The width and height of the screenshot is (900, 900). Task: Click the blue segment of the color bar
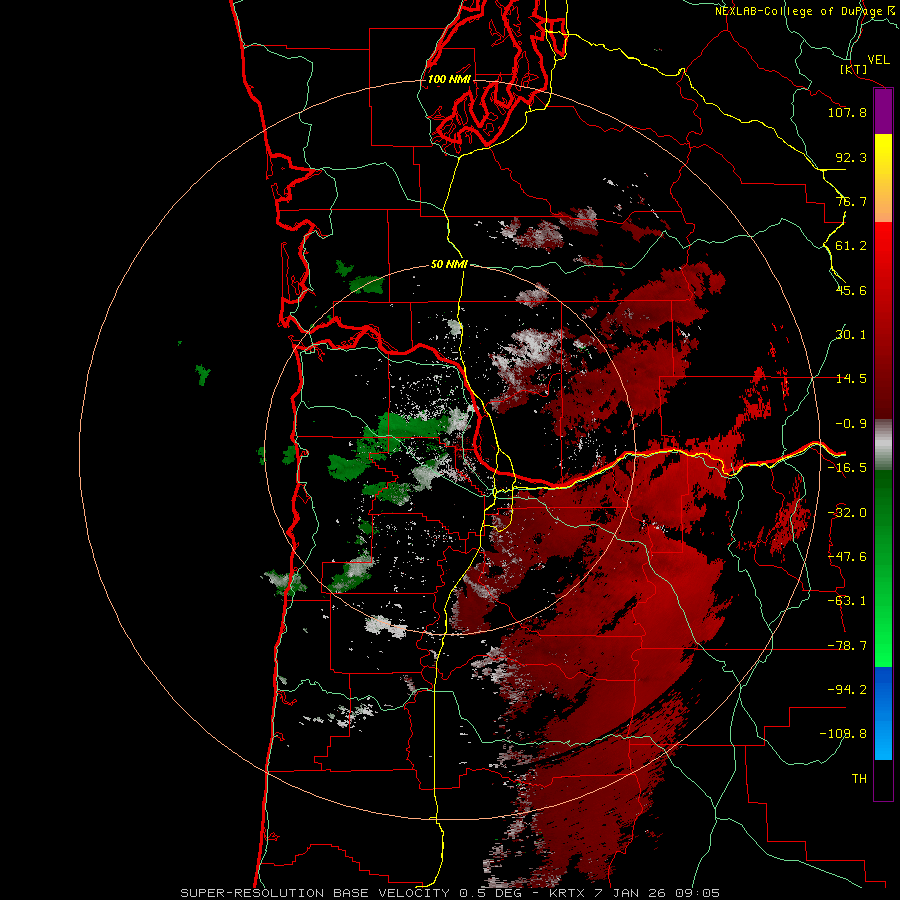tap(883, 713)
